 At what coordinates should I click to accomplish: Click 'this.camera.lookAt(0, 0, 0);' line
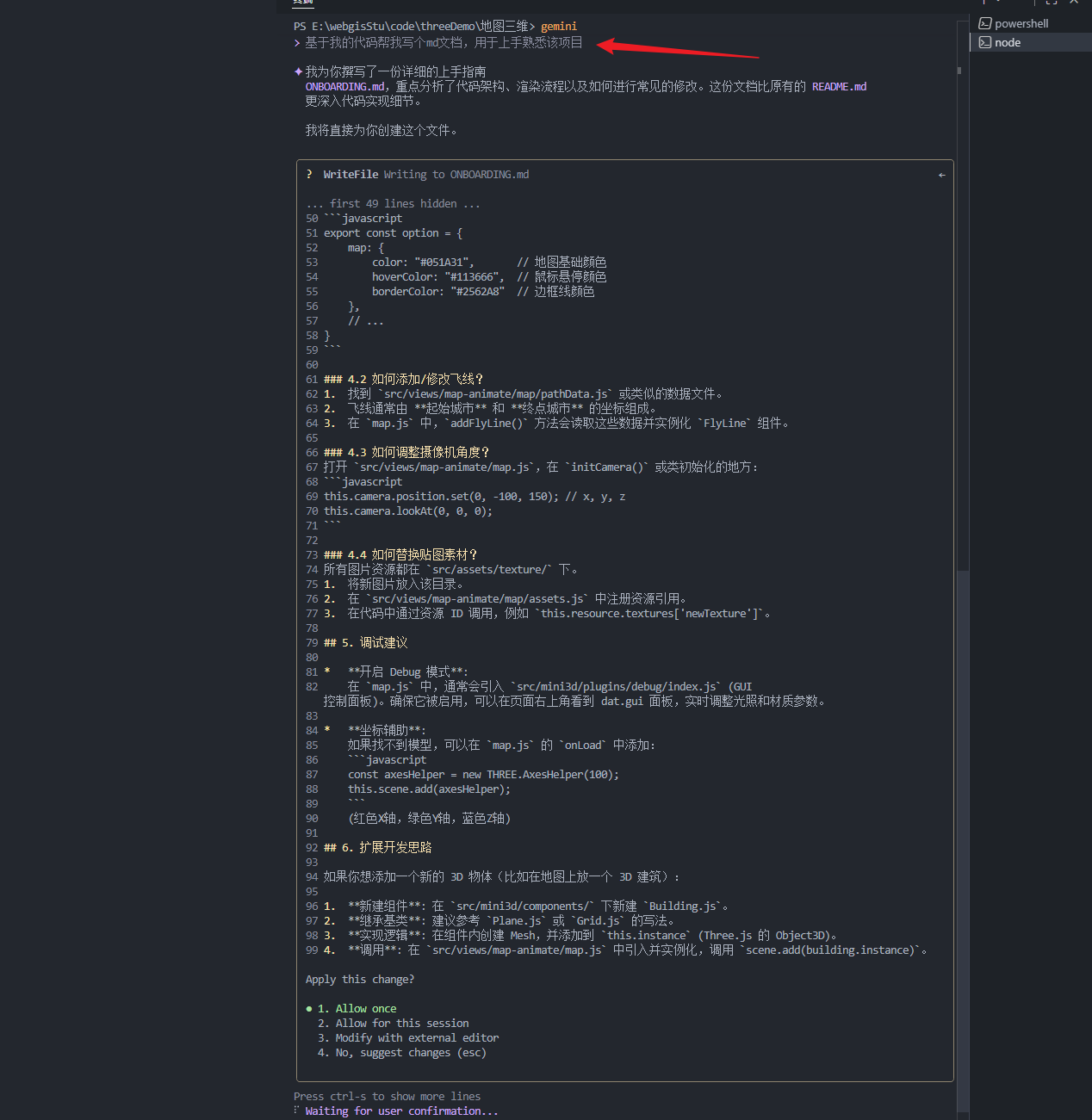[408, 511]
